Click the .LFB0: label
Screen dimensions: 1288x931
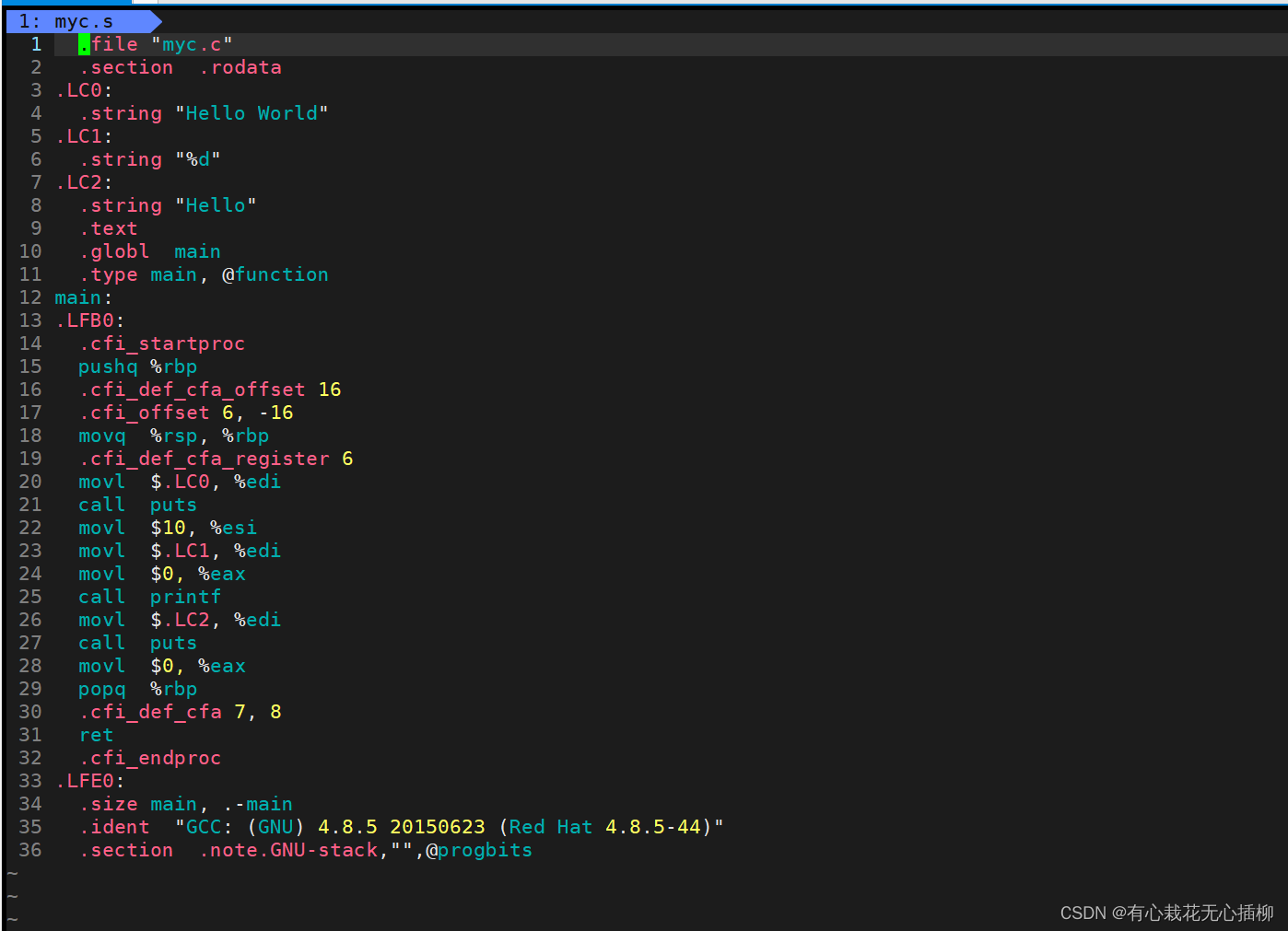click(x=90, y=320)
